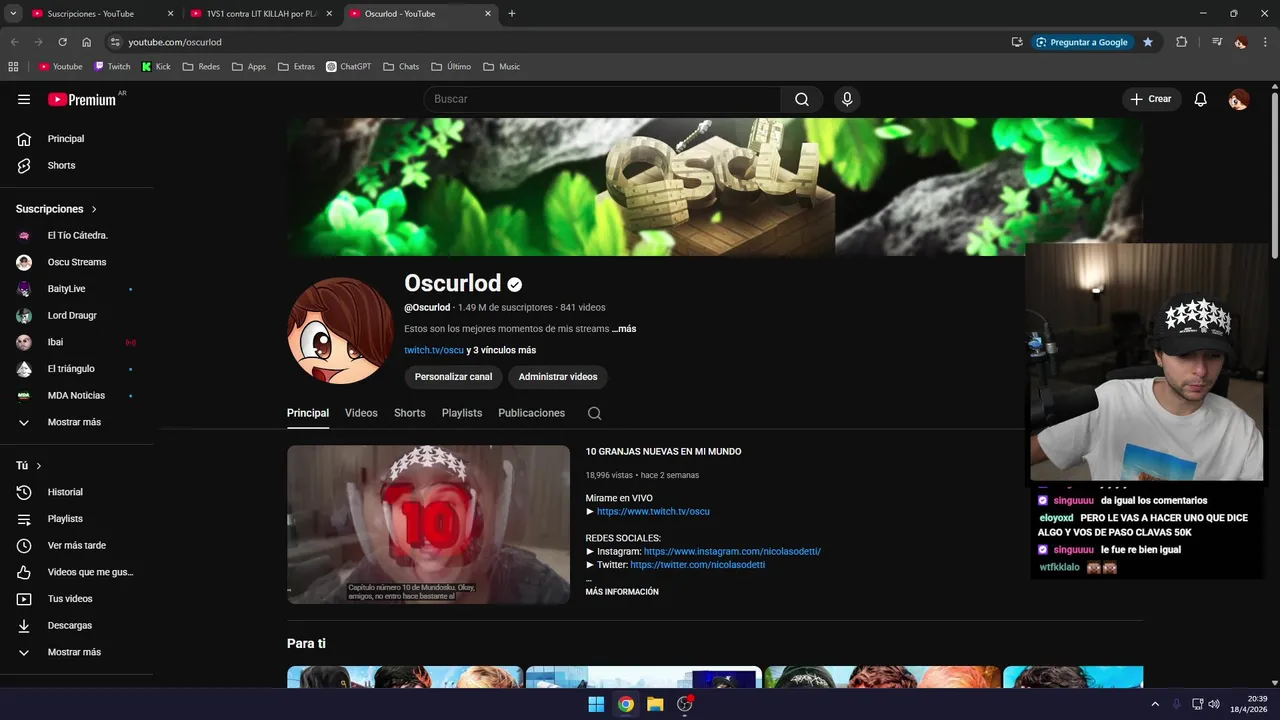Screen dimensions: 1280x720
Task: Search within channel using magnifier icon
Action: click(594, 413)
